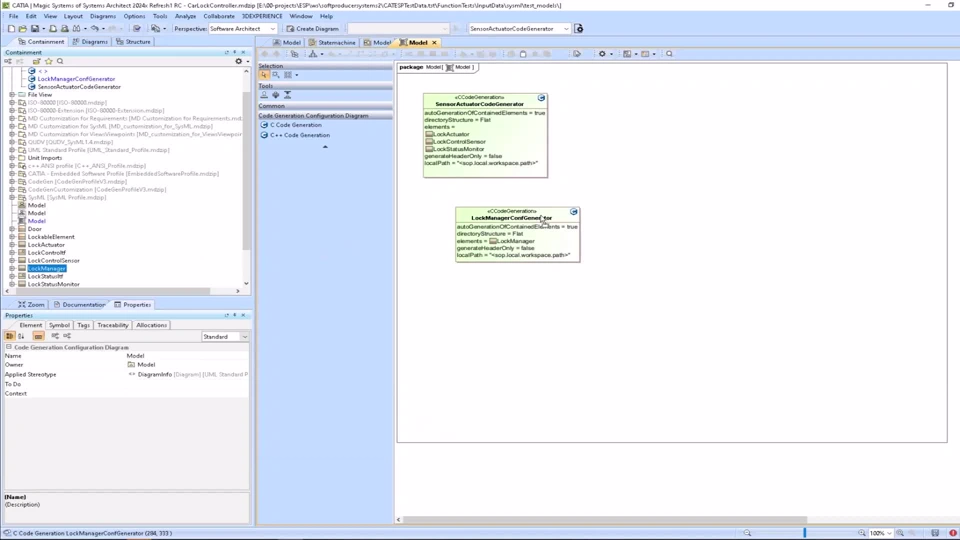This screenshot has width=960, height=540.
Task: Click the diagram toolbar gear settings icon
Action: click(x=602, y=54)
